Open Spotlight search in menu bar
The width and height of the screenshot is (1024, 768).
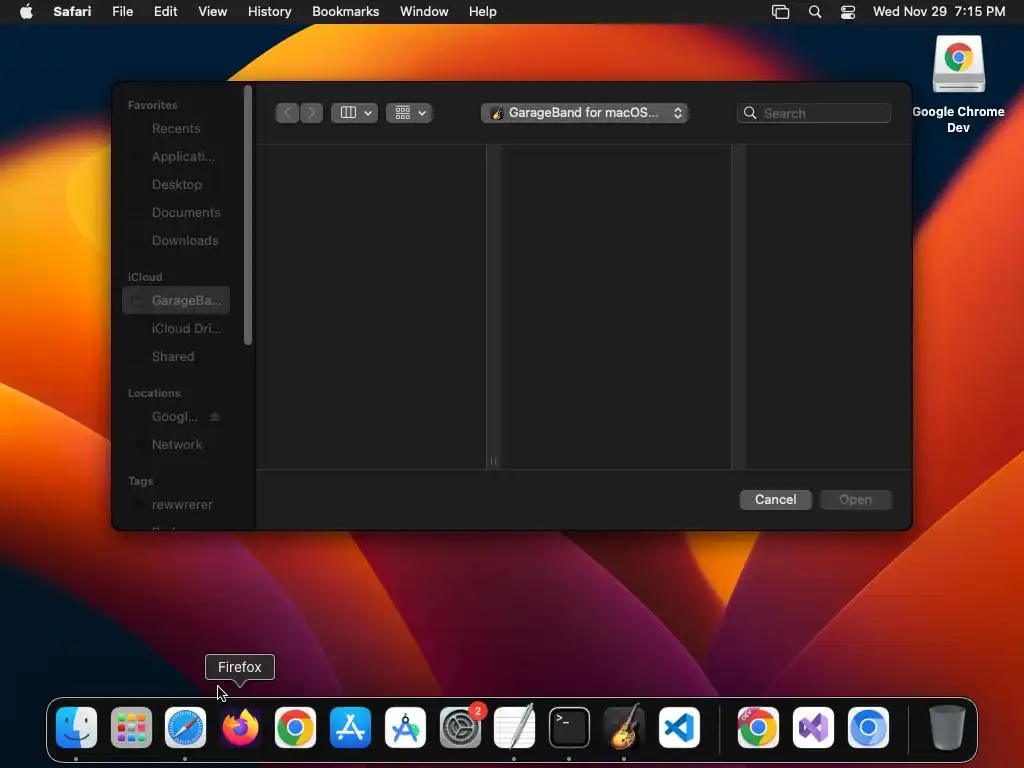click(815, 12)
